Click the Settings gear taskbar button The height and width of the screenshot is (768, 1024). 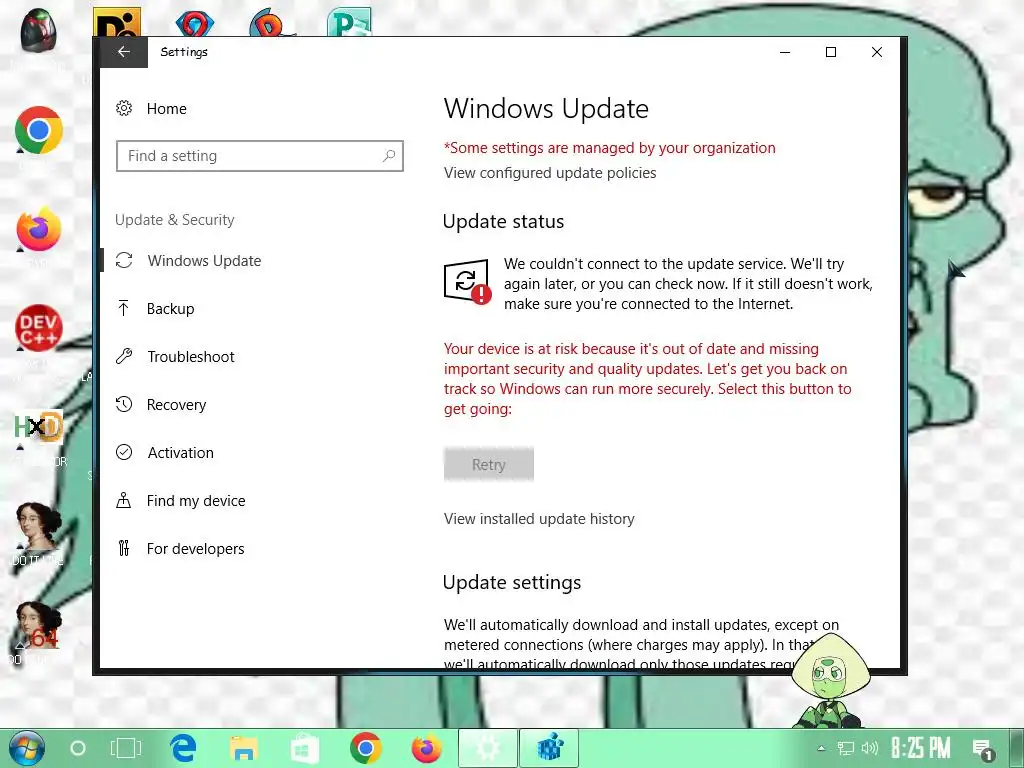tap(488, 748)
